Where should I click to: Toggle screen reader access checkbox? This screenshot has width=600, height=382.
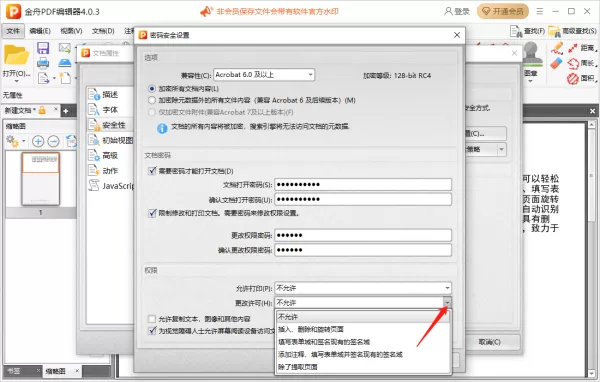tap(152, 330)
